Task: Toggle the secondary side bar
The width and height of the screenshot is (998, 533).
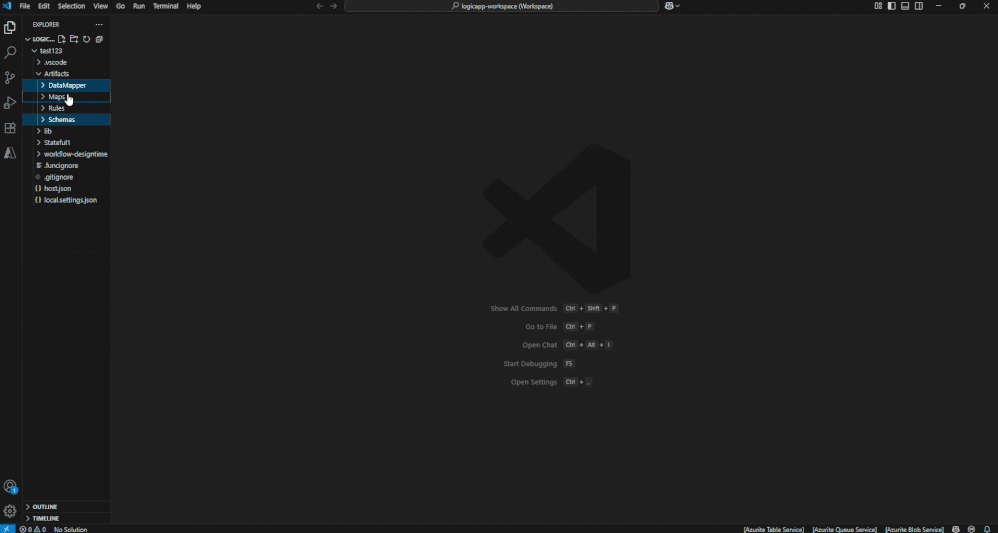Action: point(919,6)
